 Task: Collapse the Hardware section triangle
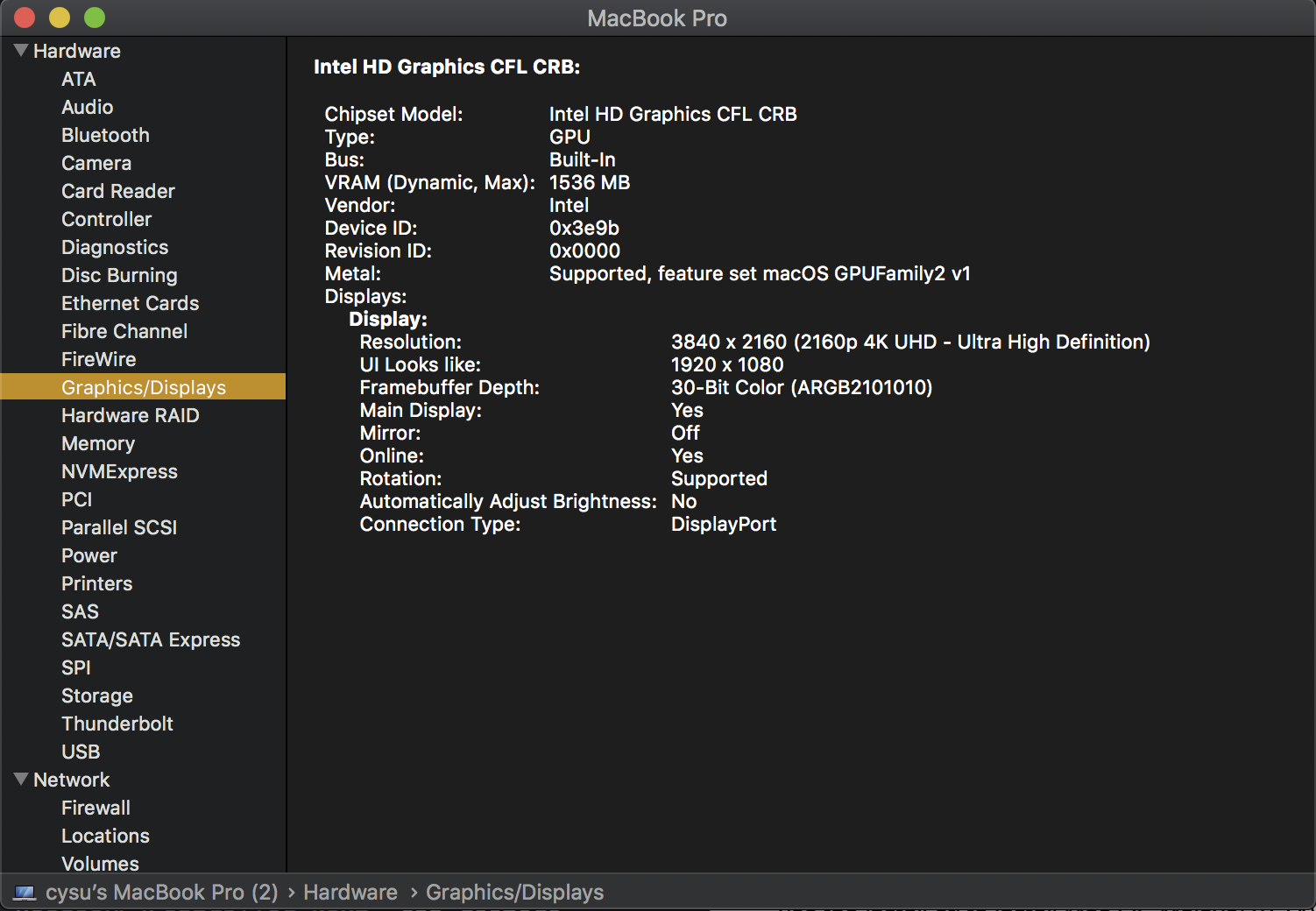pos(22,51)
